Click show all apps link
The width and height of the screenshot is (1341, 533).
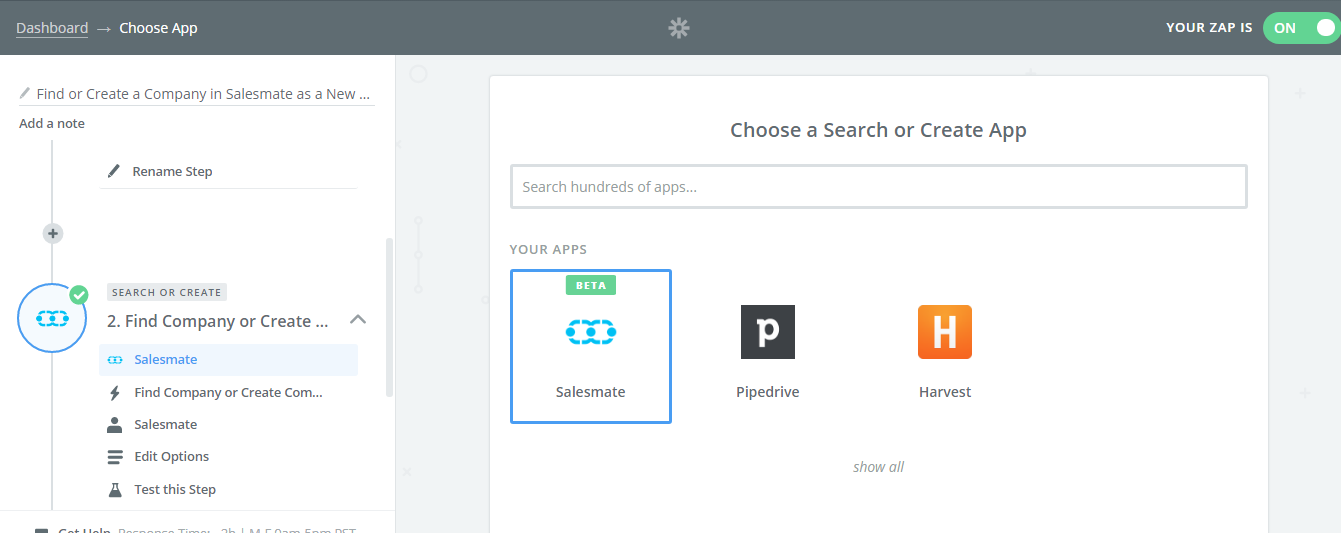[878, 467]
